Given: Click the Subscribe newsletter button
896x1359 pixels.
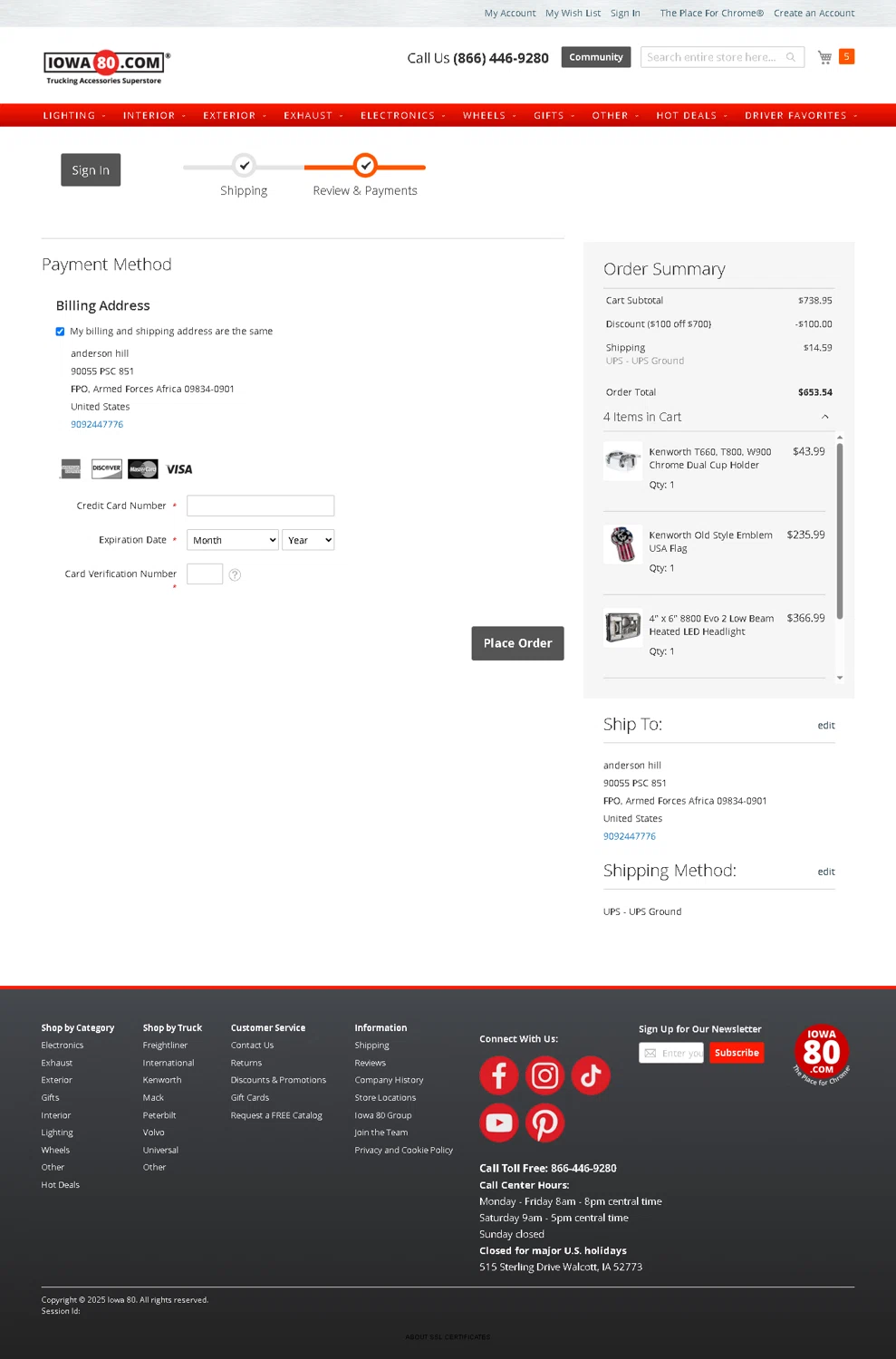Looking at the screenshot, I should 737,1053.
